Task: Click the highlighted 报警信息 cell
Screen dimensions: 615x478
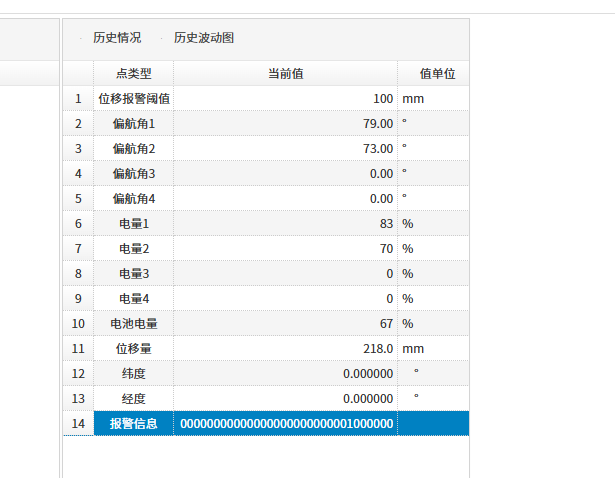Action: tap(133, 424)
